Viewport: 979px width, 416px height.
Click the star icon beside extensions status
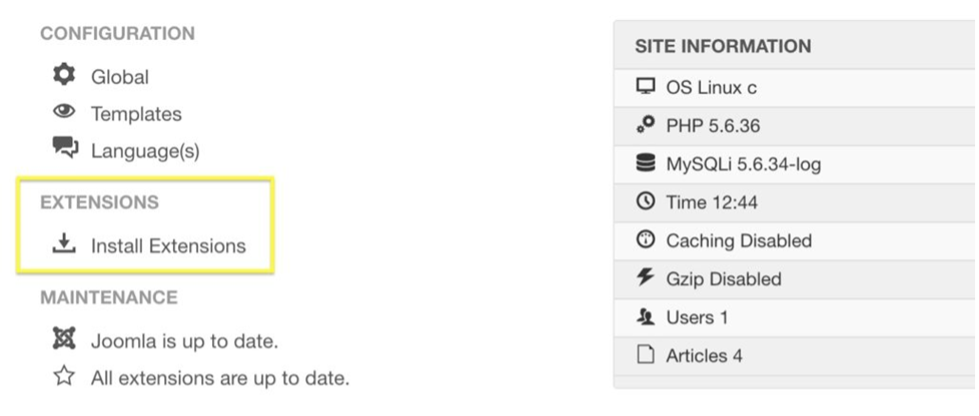pyautogui.click(x=64, y=377)
